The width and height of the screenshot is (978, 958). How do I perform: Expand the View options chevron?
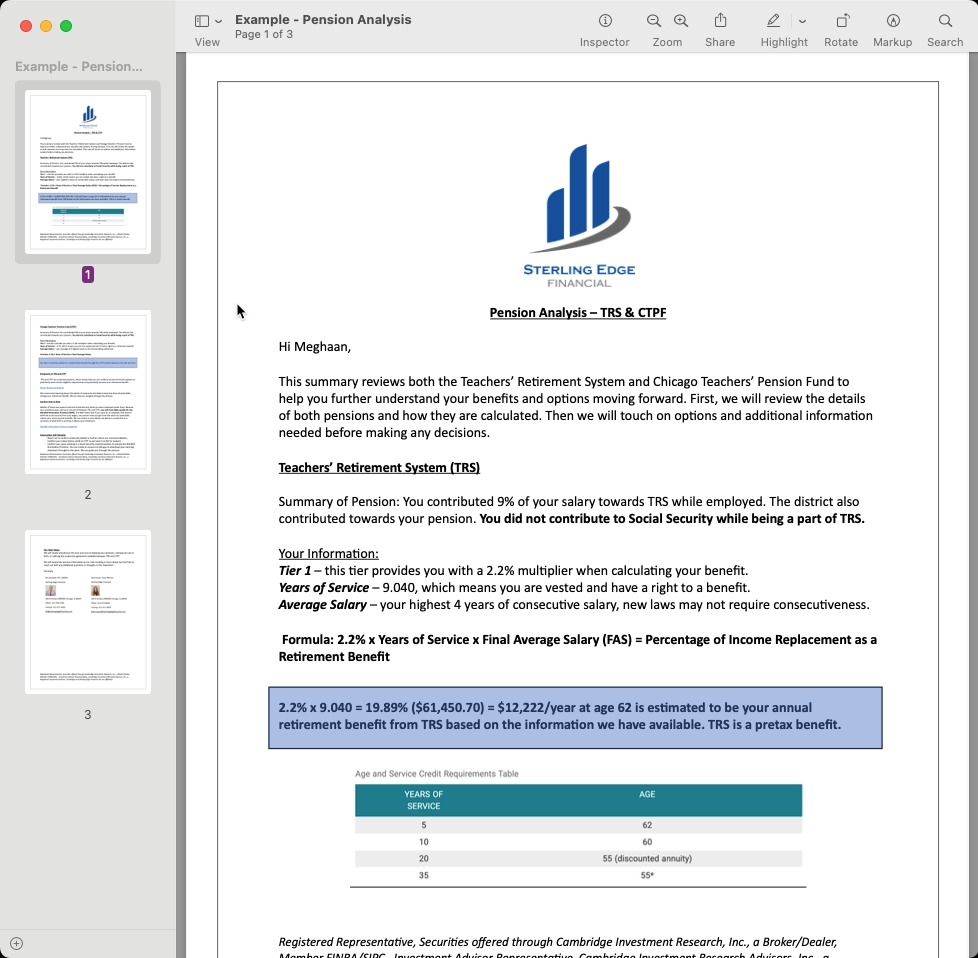[218, 21]
